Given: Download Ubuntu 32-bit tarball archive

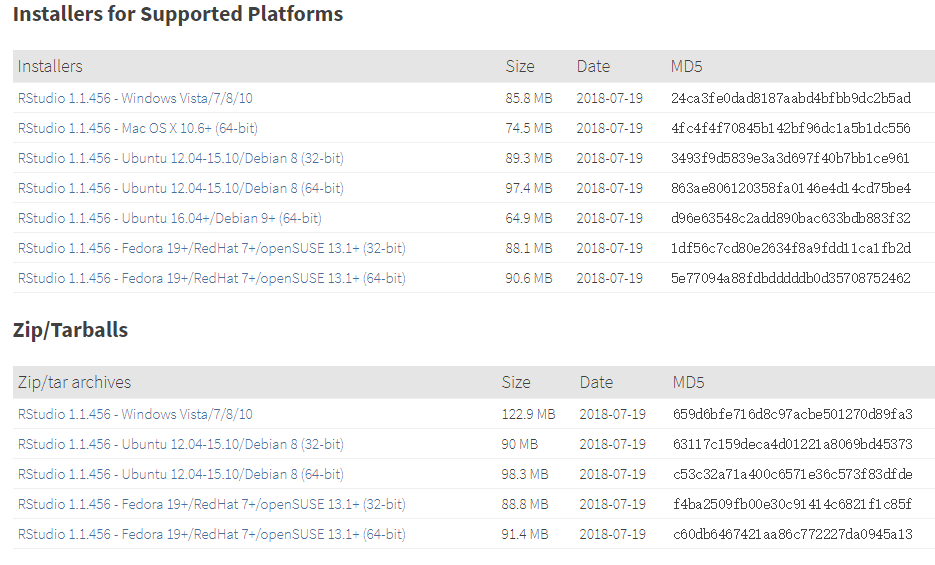Looking at the screenshot, I should 180,444.
